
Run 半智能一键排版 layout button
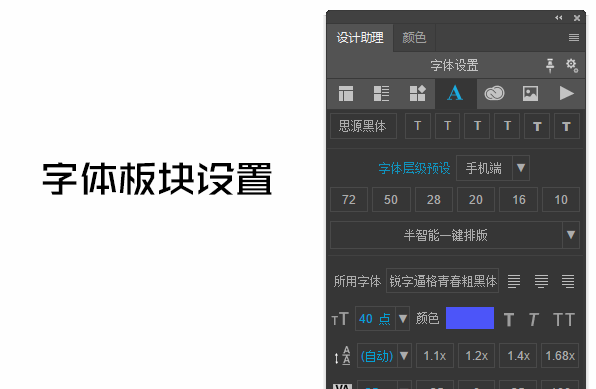(446, 235)
